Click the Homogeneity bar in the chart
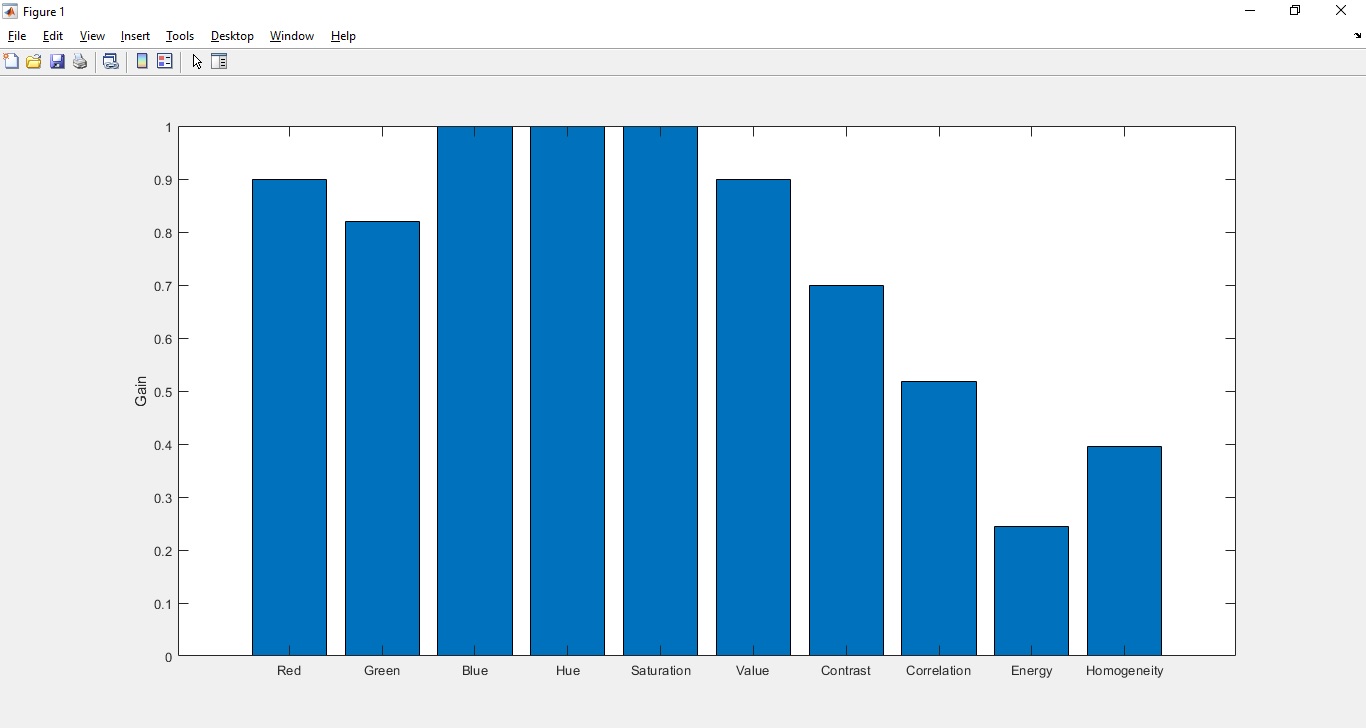This screenshot has width=1366, height=728. (1124, 551)
